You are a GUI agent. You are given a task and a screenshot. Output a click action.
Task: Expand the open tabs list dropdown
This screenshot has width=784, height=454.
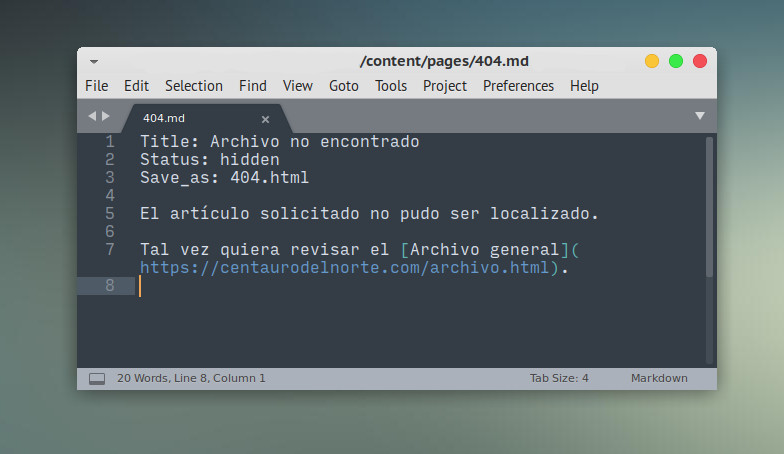tap(700, 116)
